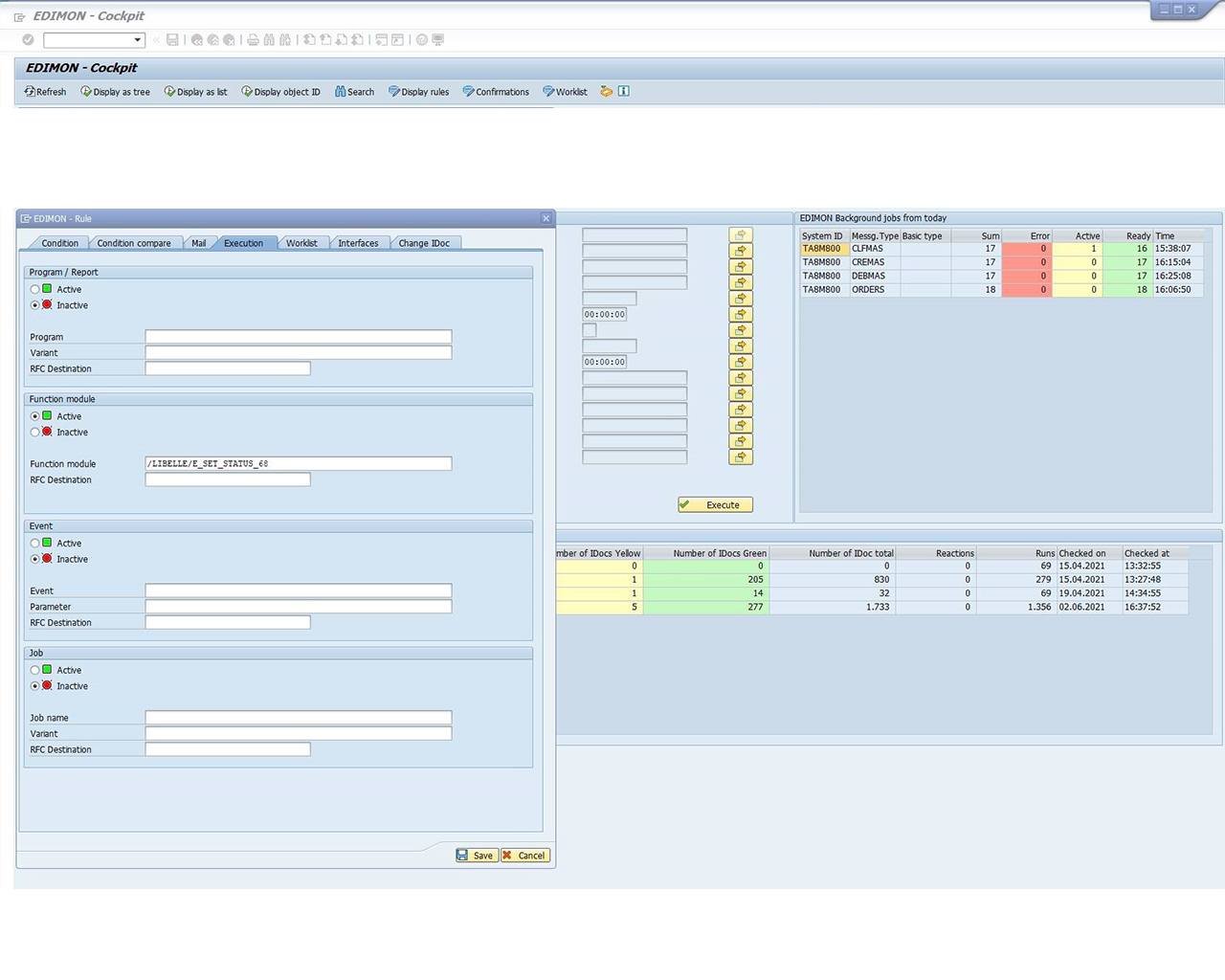
Task: Switch to the Condition compare tab
Action: pos(134,243)
